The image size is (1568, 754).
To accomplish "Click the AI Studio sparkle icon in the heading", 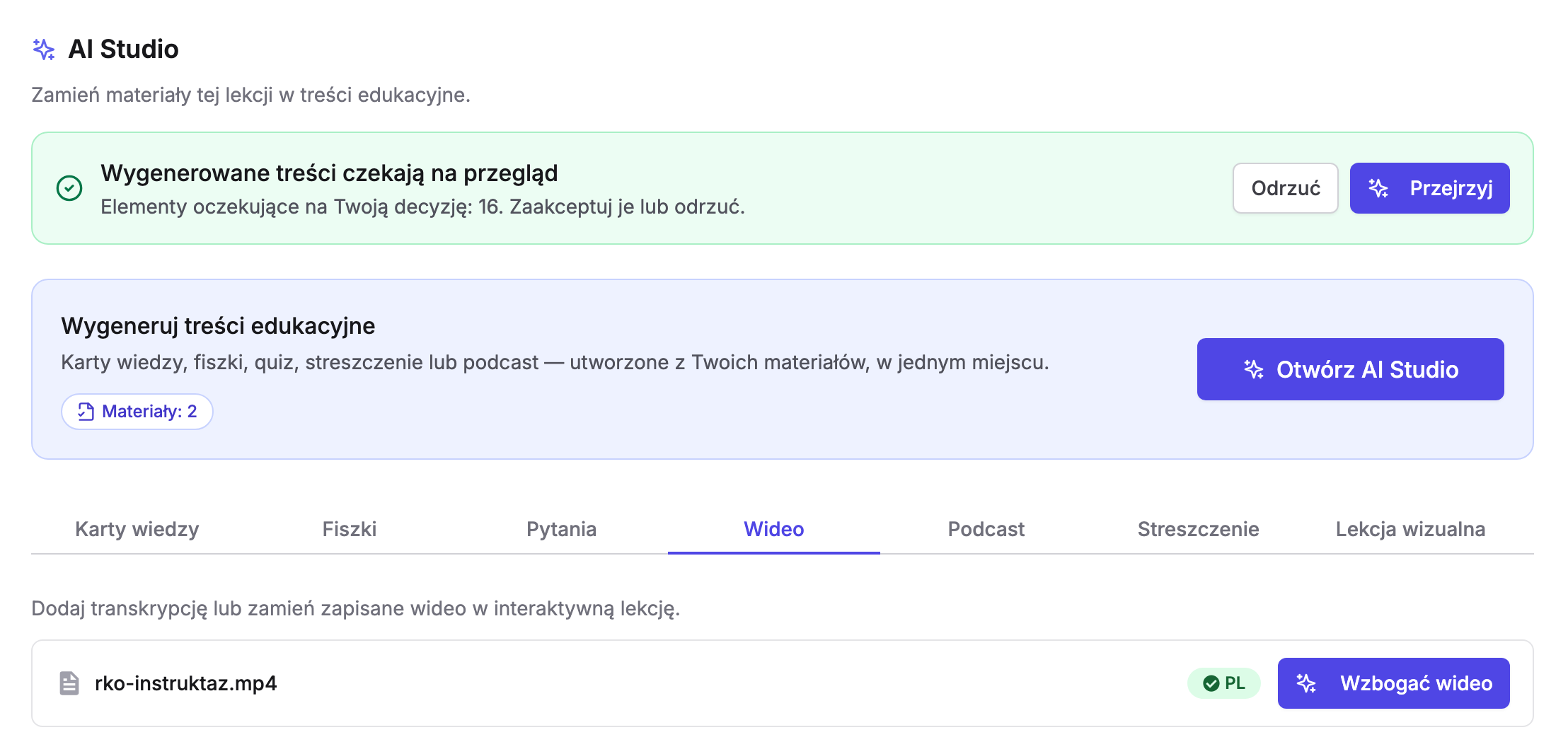I will (44, 50).
